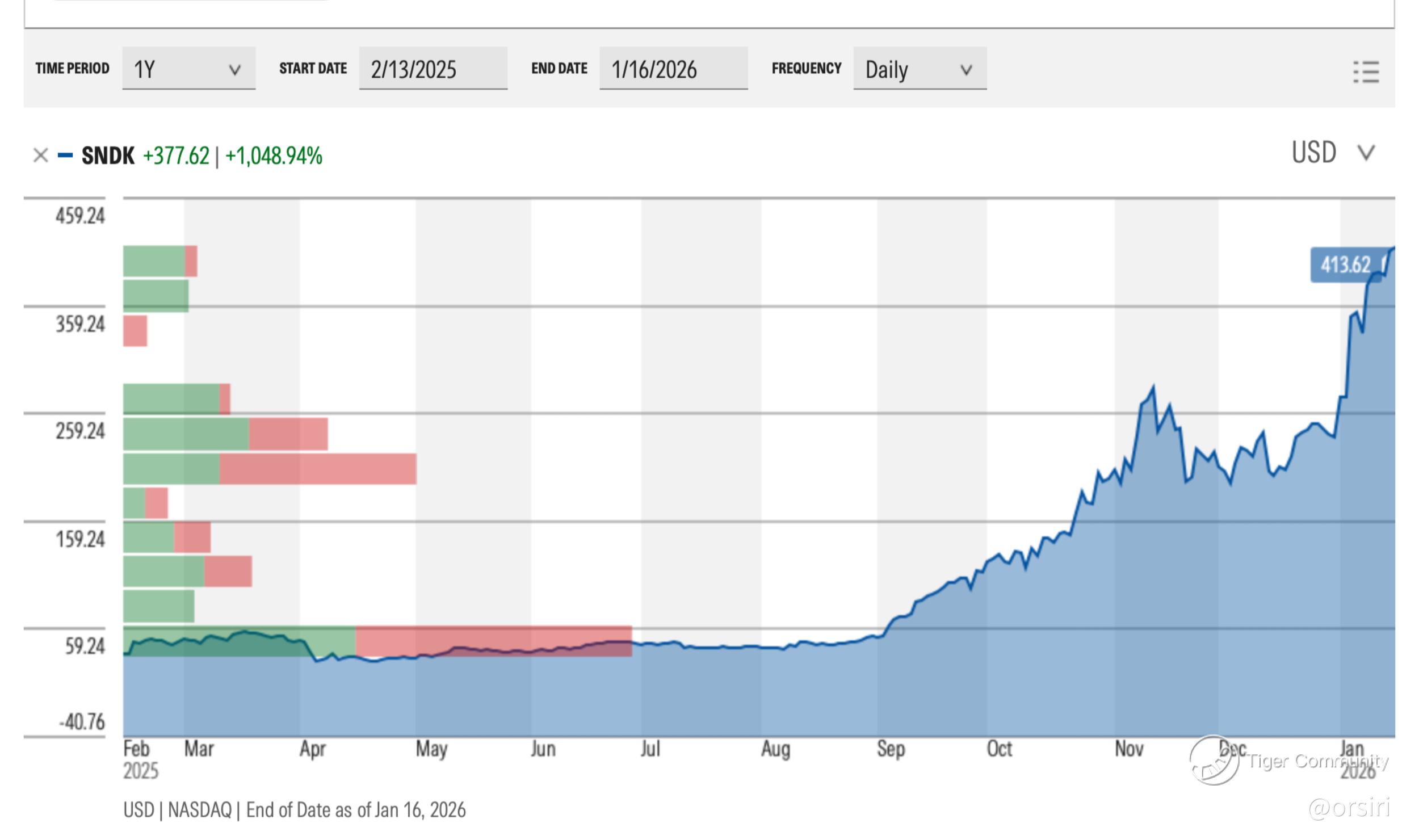Viewport: 1419px width, 840px height.
Task: Click the End Date field 1/16/2026
Action: 673,69
